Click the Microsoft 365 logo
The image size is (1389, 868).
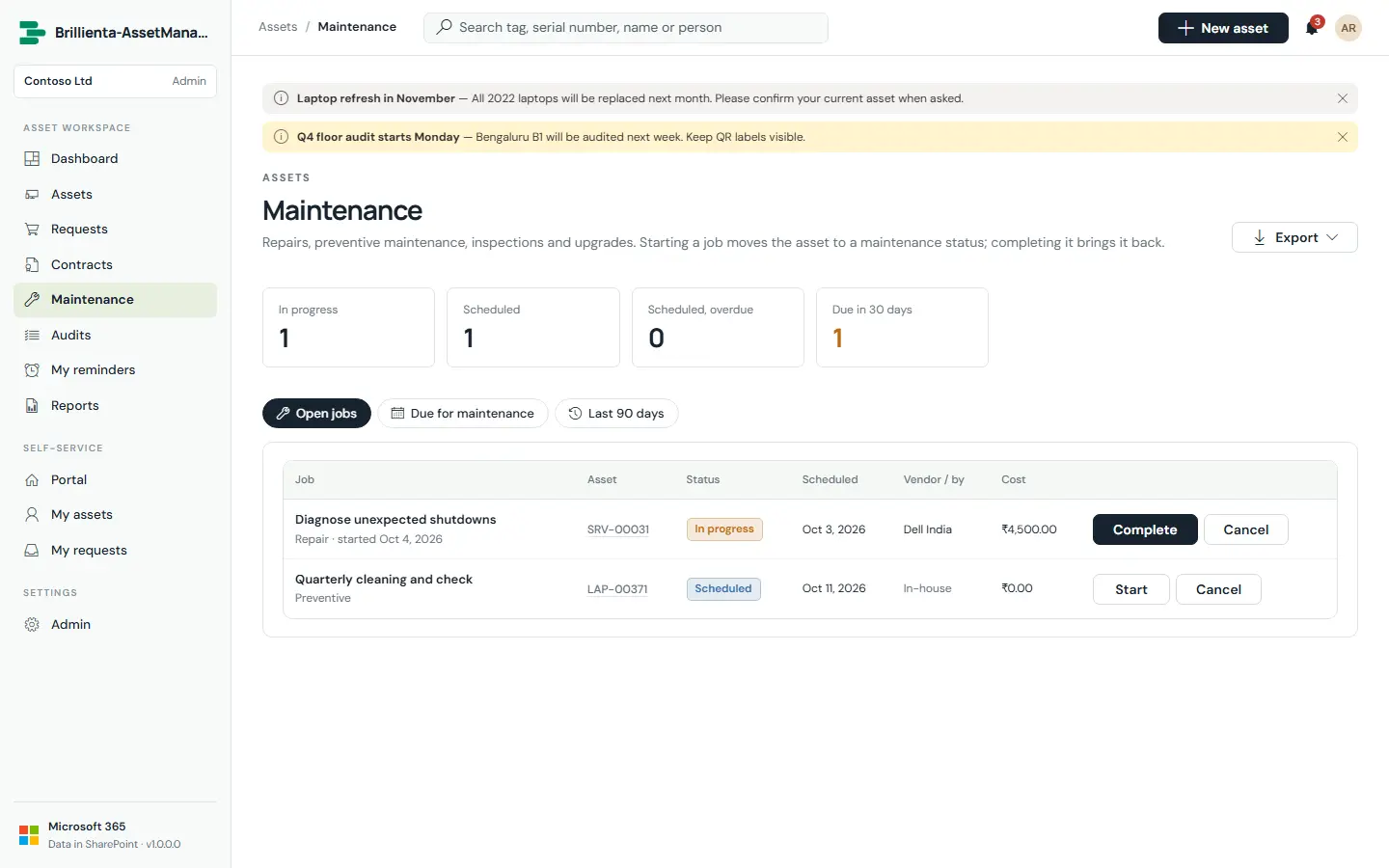(29, 835)
